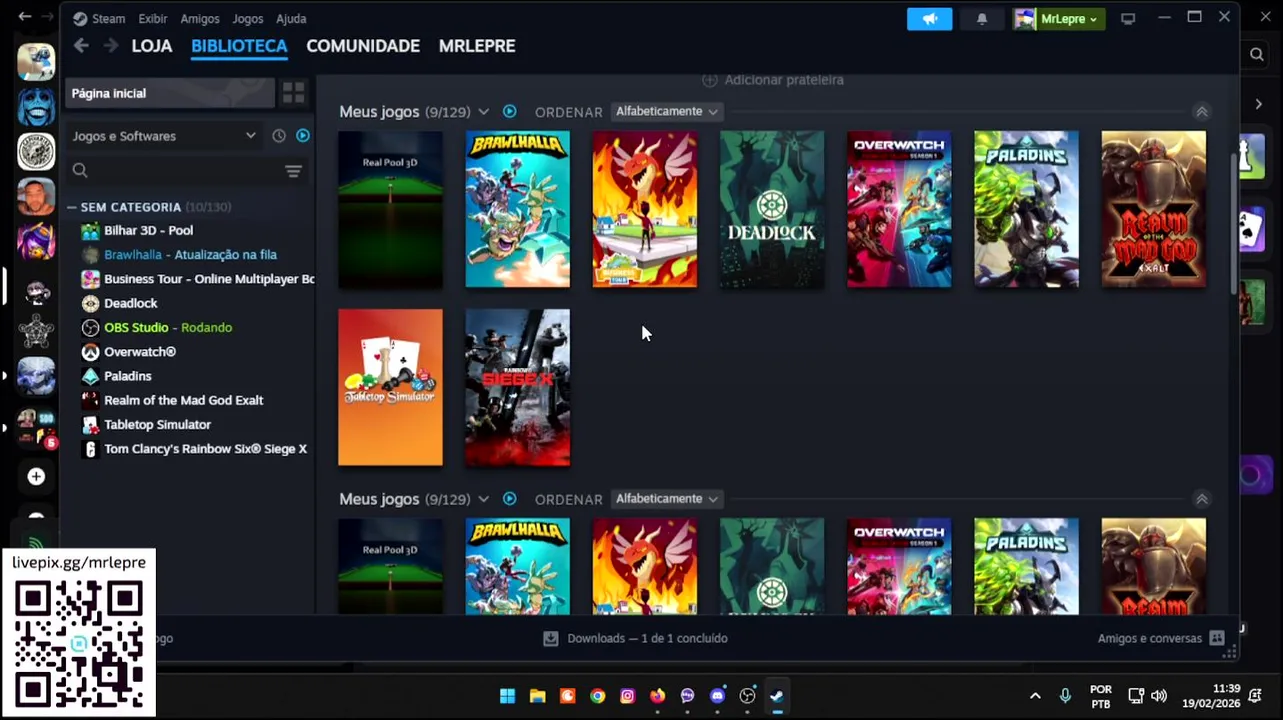Open File Explorer from taskbar
This screenshot has width=1283, height=720.
coord(537,696)
